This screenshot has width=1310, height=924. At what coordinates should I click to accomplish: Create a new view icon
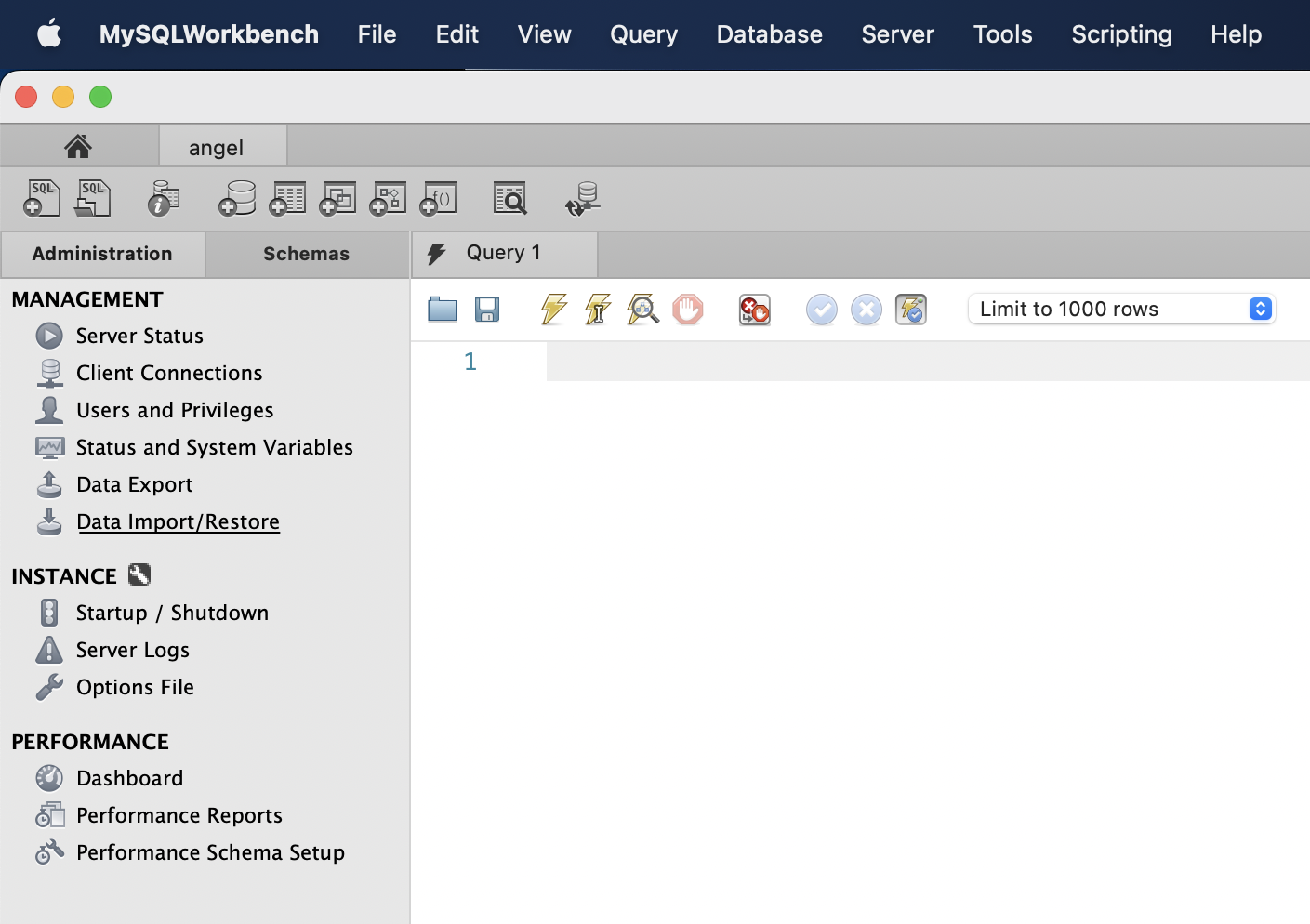tap(337, 198)
